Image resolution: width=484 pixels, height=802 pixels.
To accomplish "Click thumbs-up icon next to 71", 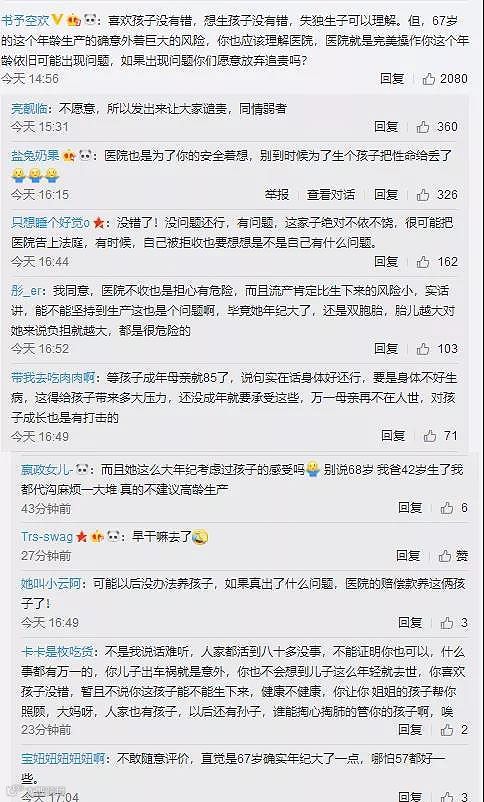I will (430, 436).
